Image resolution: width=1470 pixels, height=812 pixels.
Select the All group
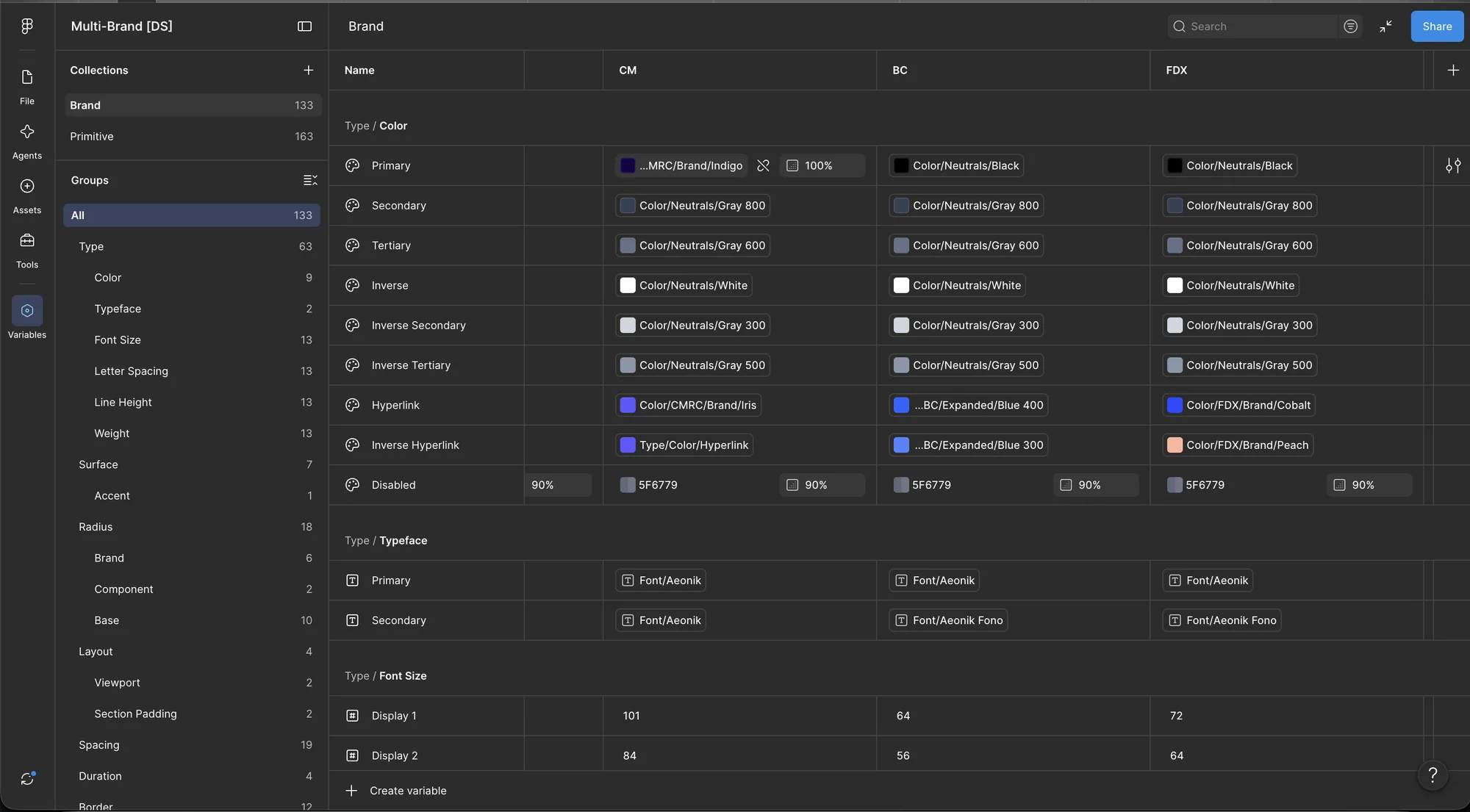(192, 215)
